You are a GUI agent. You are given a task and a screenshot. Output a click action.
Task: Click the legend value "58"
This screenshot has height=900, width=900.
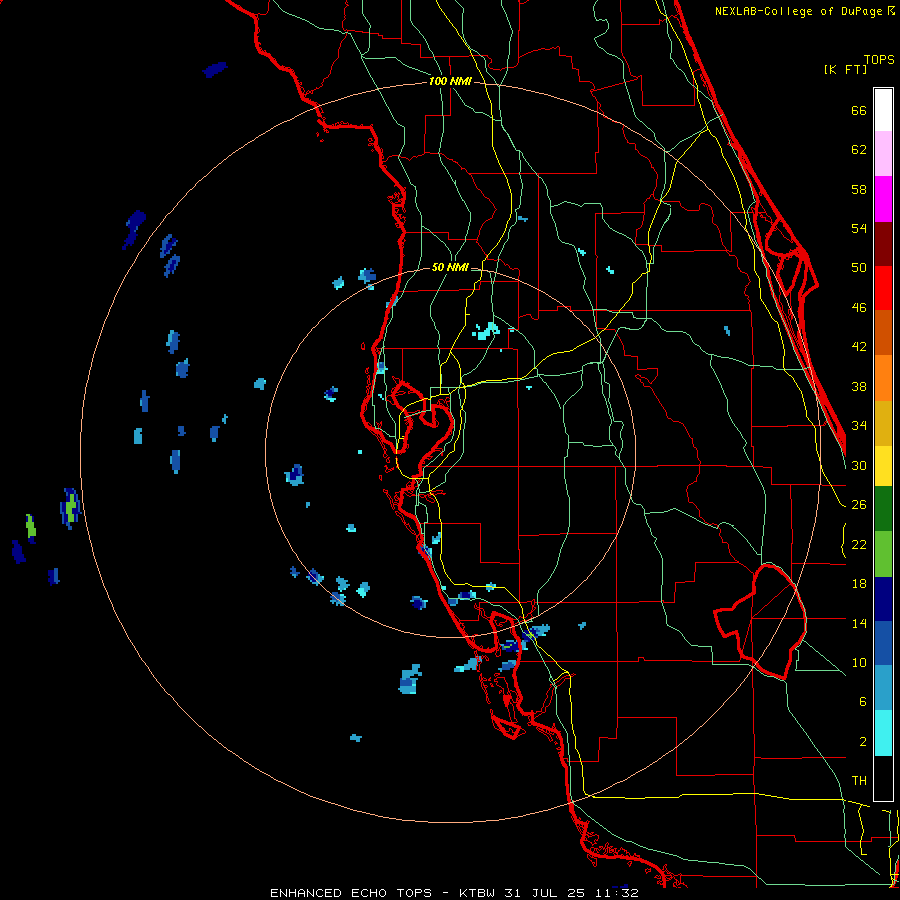(859, 189)
